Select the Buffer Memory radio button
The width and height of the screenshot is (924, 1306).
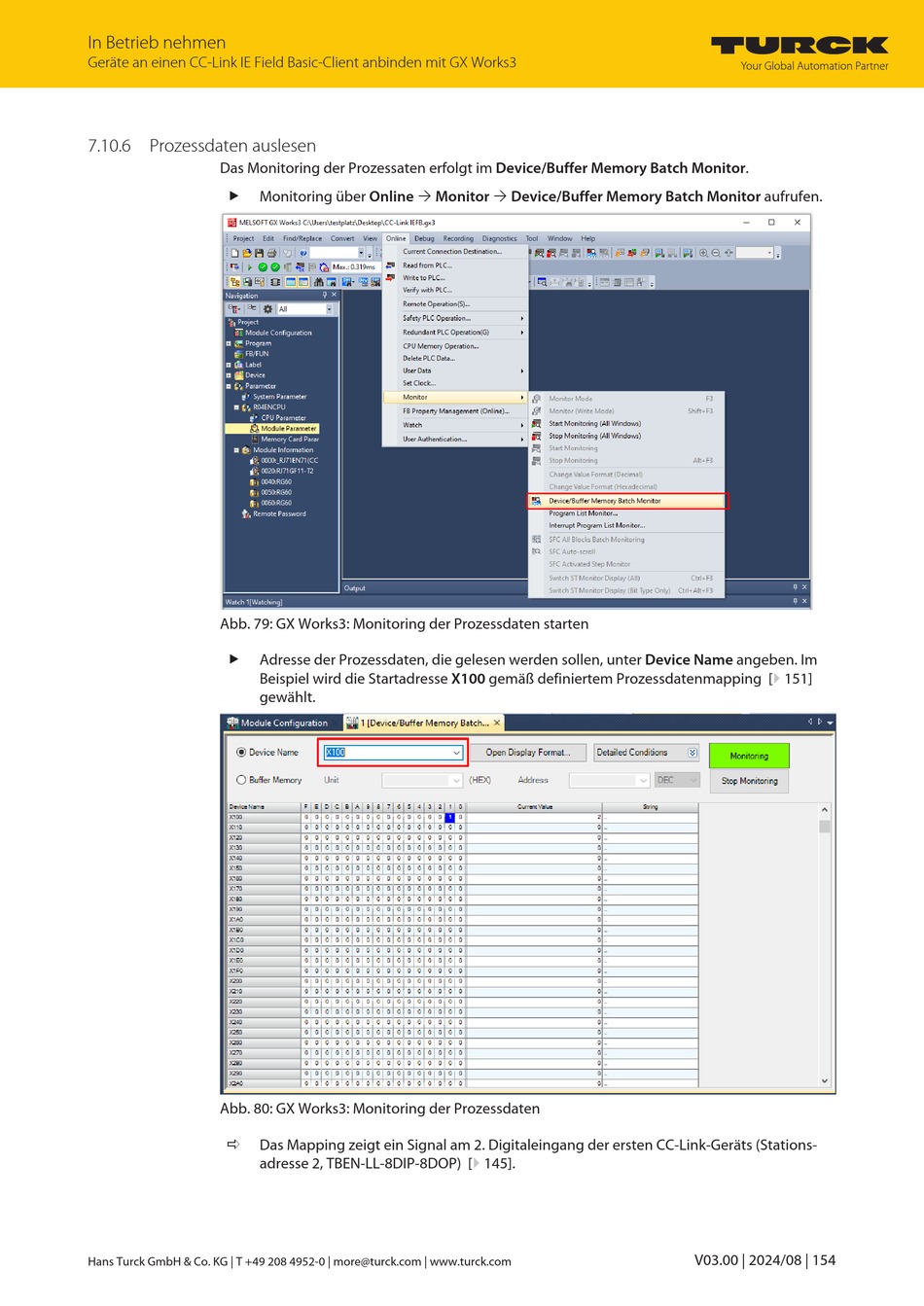point(241,780)
